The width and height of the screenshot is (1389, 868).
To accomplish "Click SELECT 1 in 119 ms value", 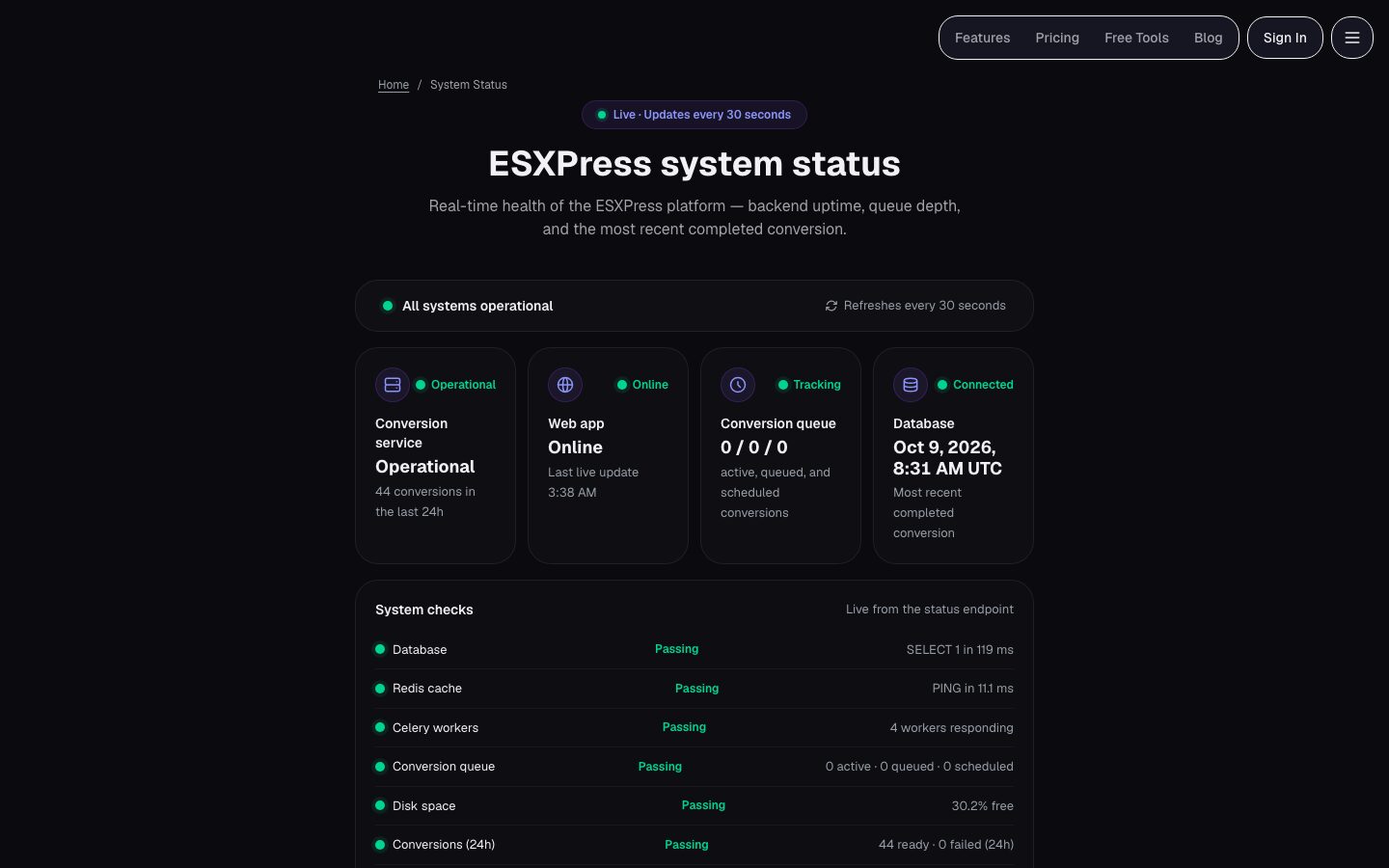I will (960, 650).
